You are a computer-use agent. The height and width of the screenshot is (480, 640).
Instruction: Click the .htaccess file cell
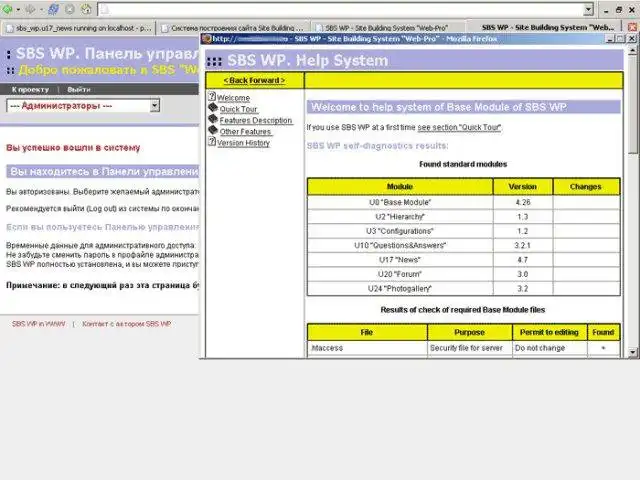point(367,348)
